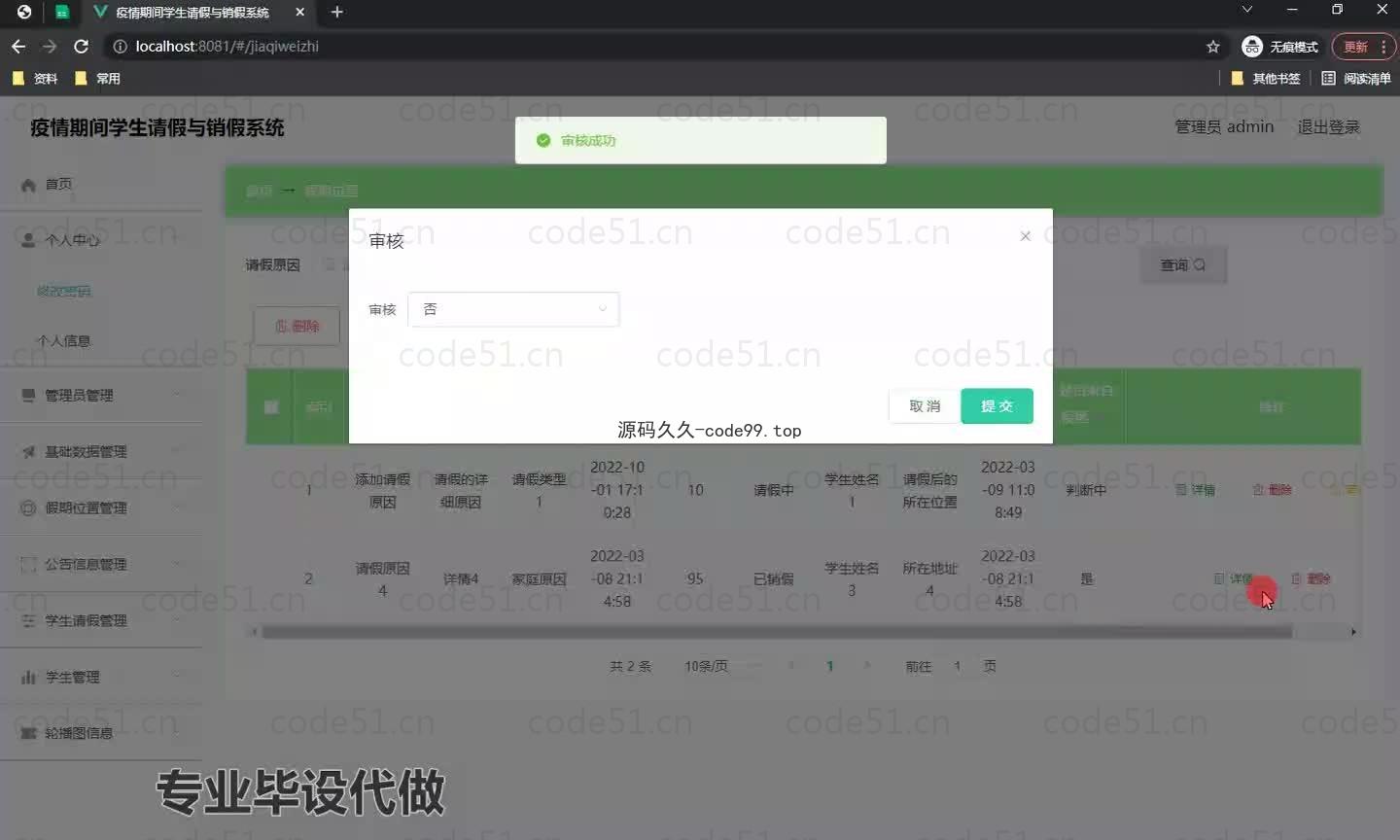
Task: Open 详情 for the 已销假 row
Action: point(1234,578)
